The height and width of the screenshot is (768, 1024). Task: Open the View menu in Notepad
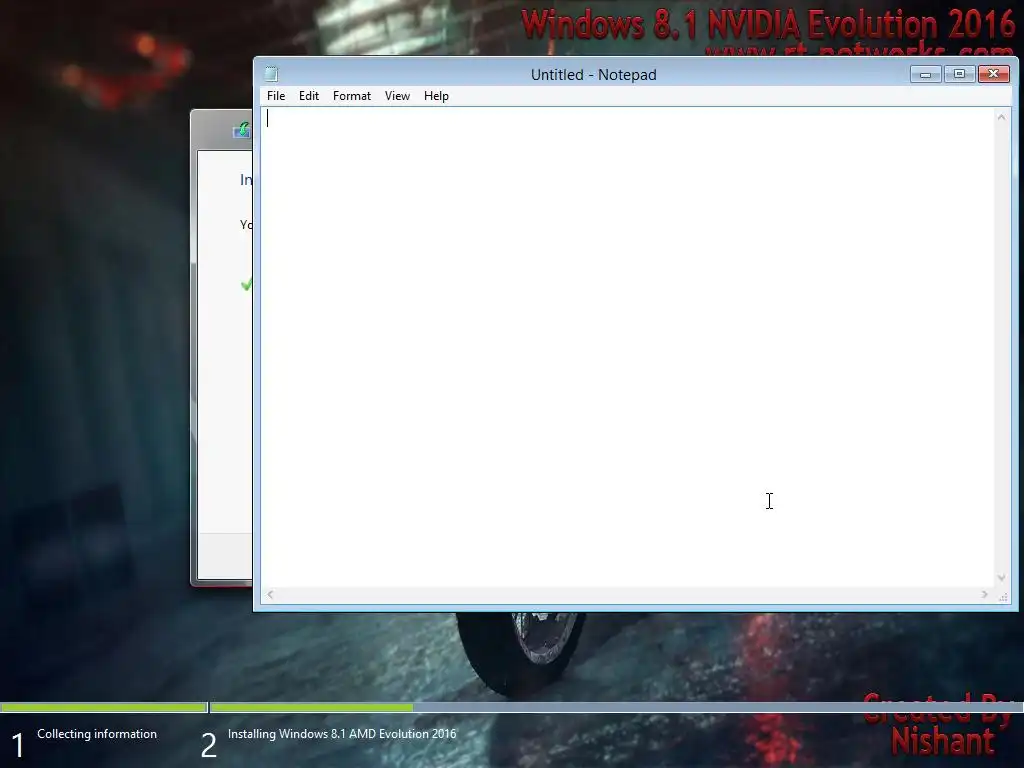point(397,96)
